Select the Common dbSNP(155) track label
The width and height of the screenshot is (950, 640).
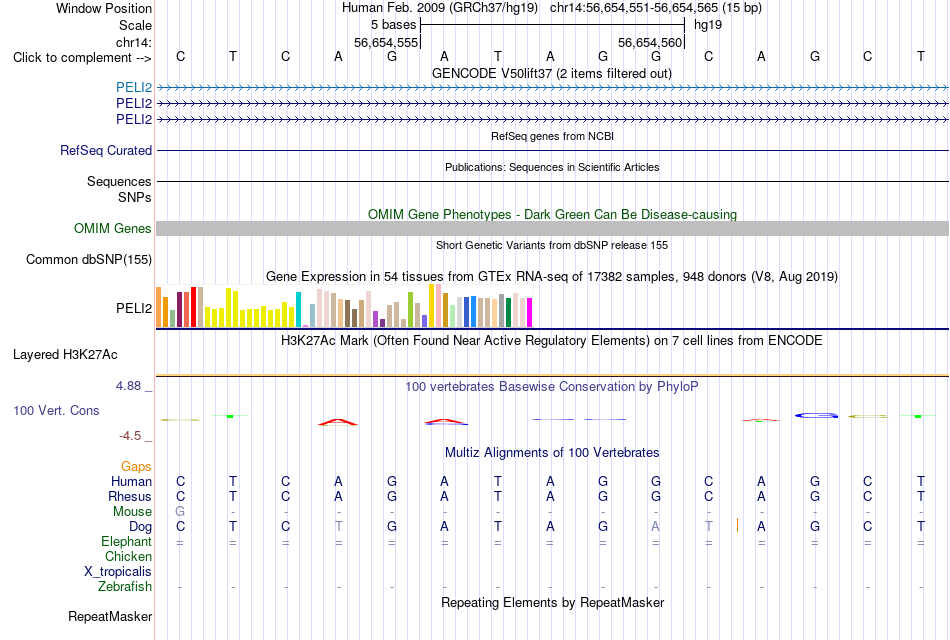pos(89,259)
